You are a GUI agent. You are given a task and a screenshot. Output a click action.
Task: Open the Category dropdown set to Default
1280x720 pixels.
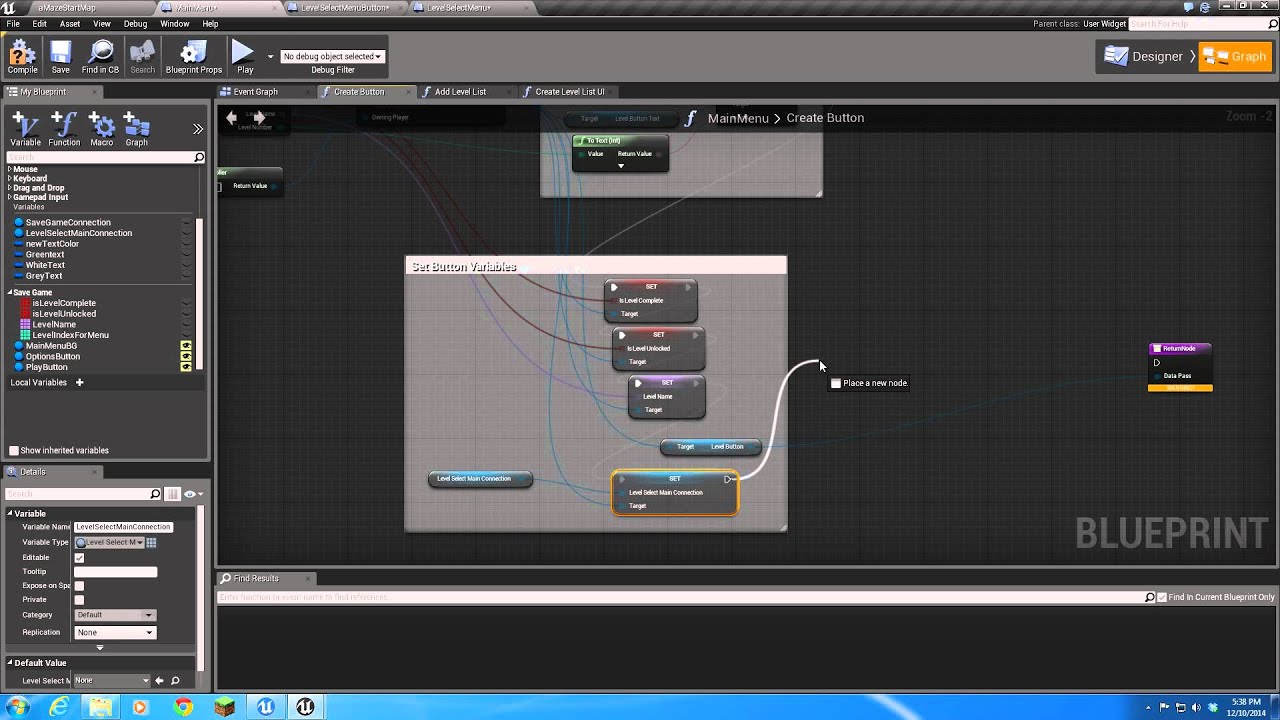115,615
